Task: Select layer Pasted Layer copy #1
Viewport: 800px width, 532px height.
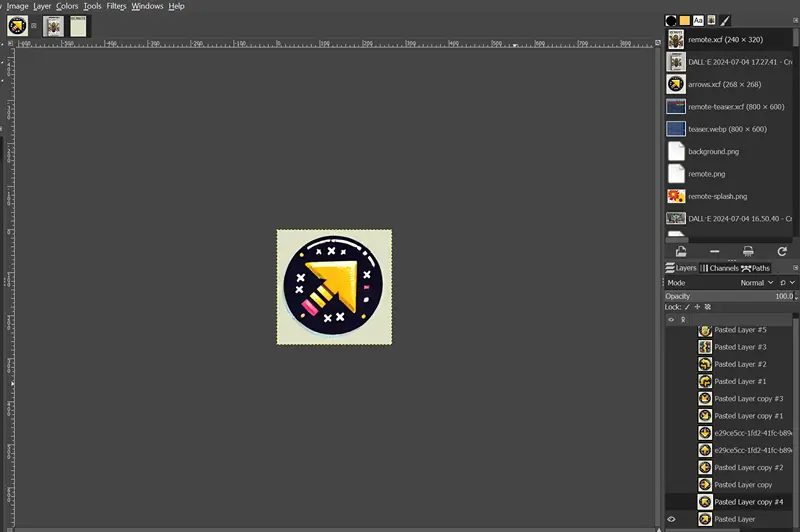Action: point(729,416)
